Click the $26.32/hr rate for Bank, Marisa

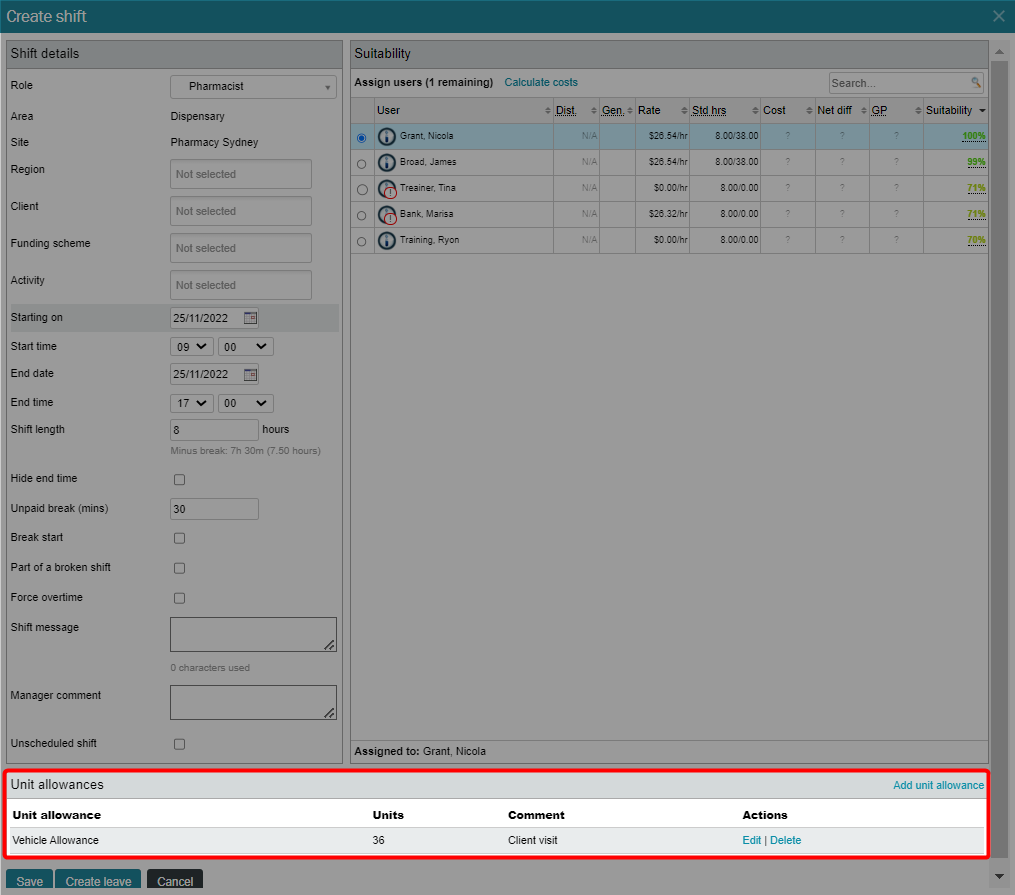click(x=667, y=214)
